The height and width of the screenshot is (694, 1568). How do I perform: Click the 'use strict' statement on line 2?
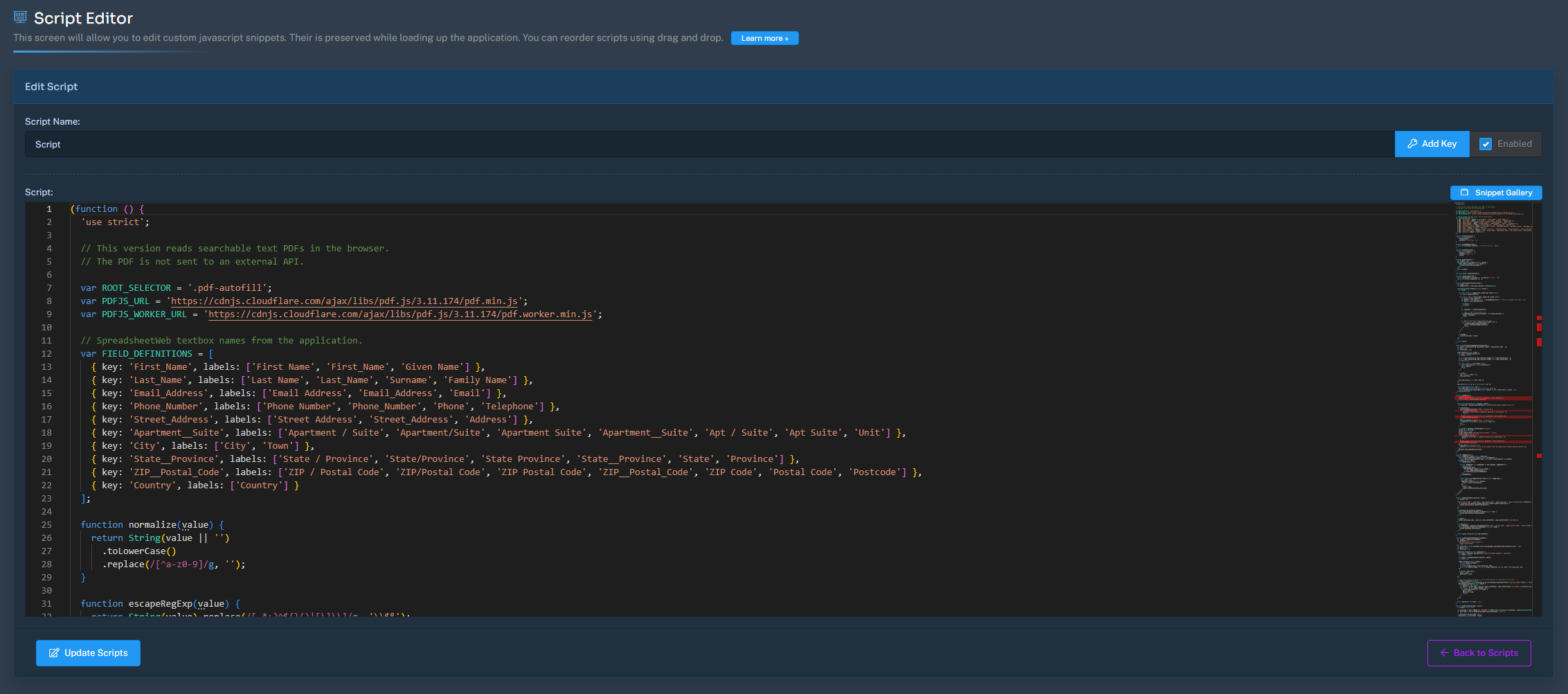[x=115, y=222]
